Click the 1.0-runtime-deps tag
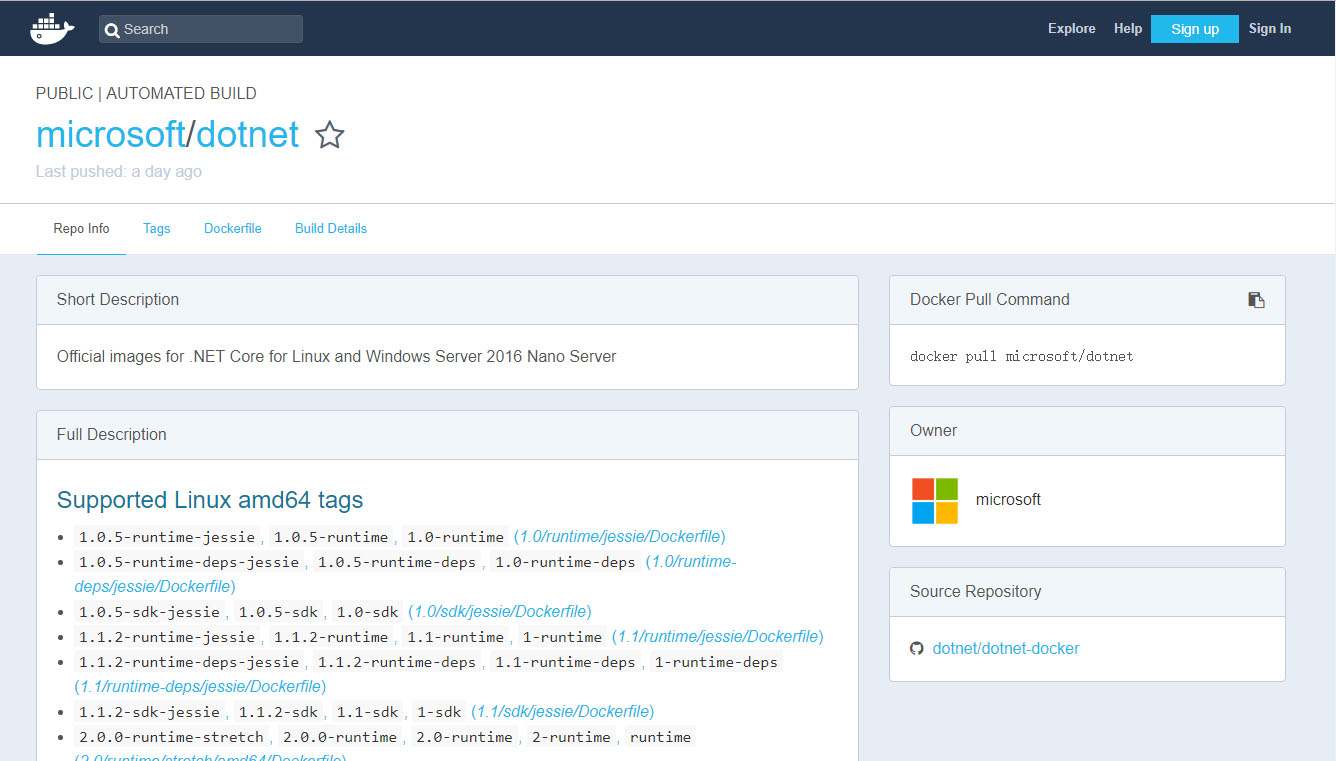 [565, 562]
